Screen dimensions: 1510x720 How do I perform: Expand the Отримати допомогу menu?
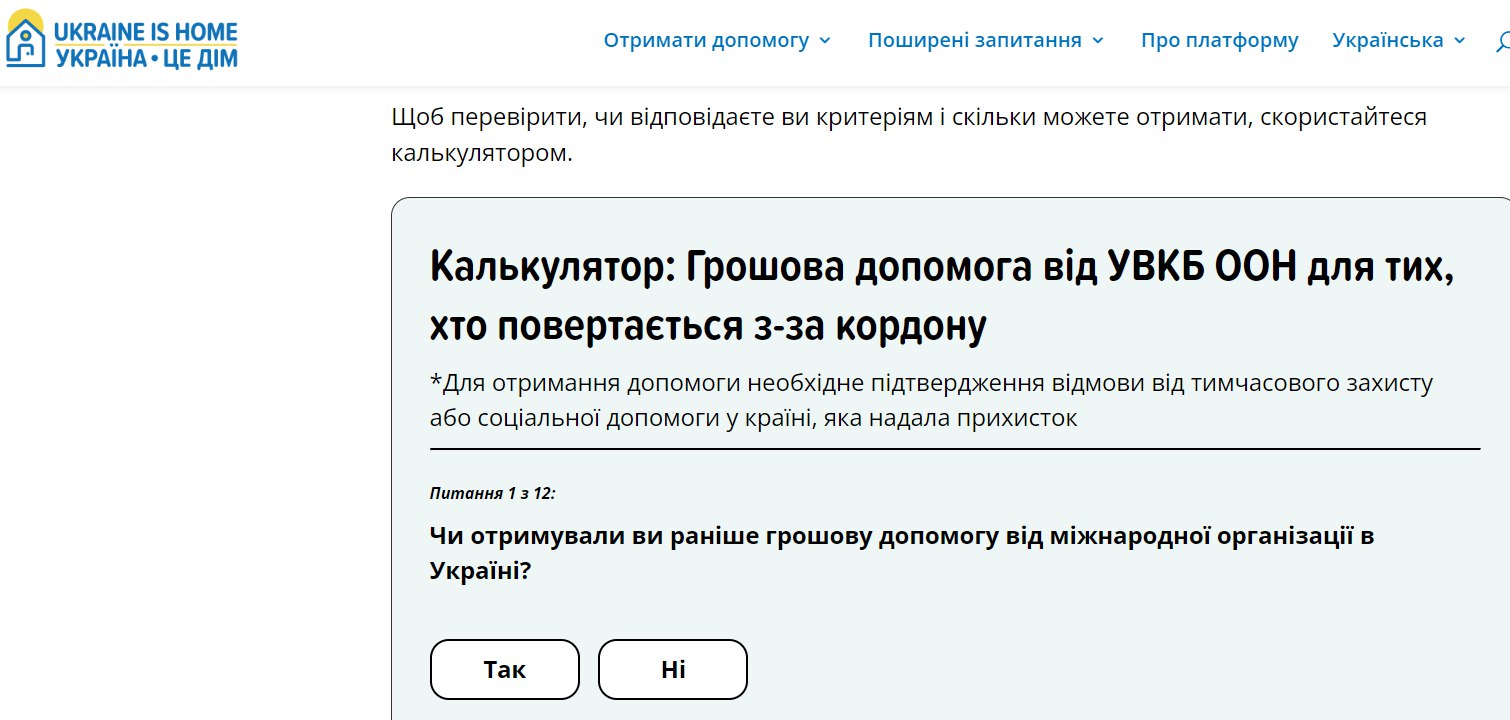(717, 41)
